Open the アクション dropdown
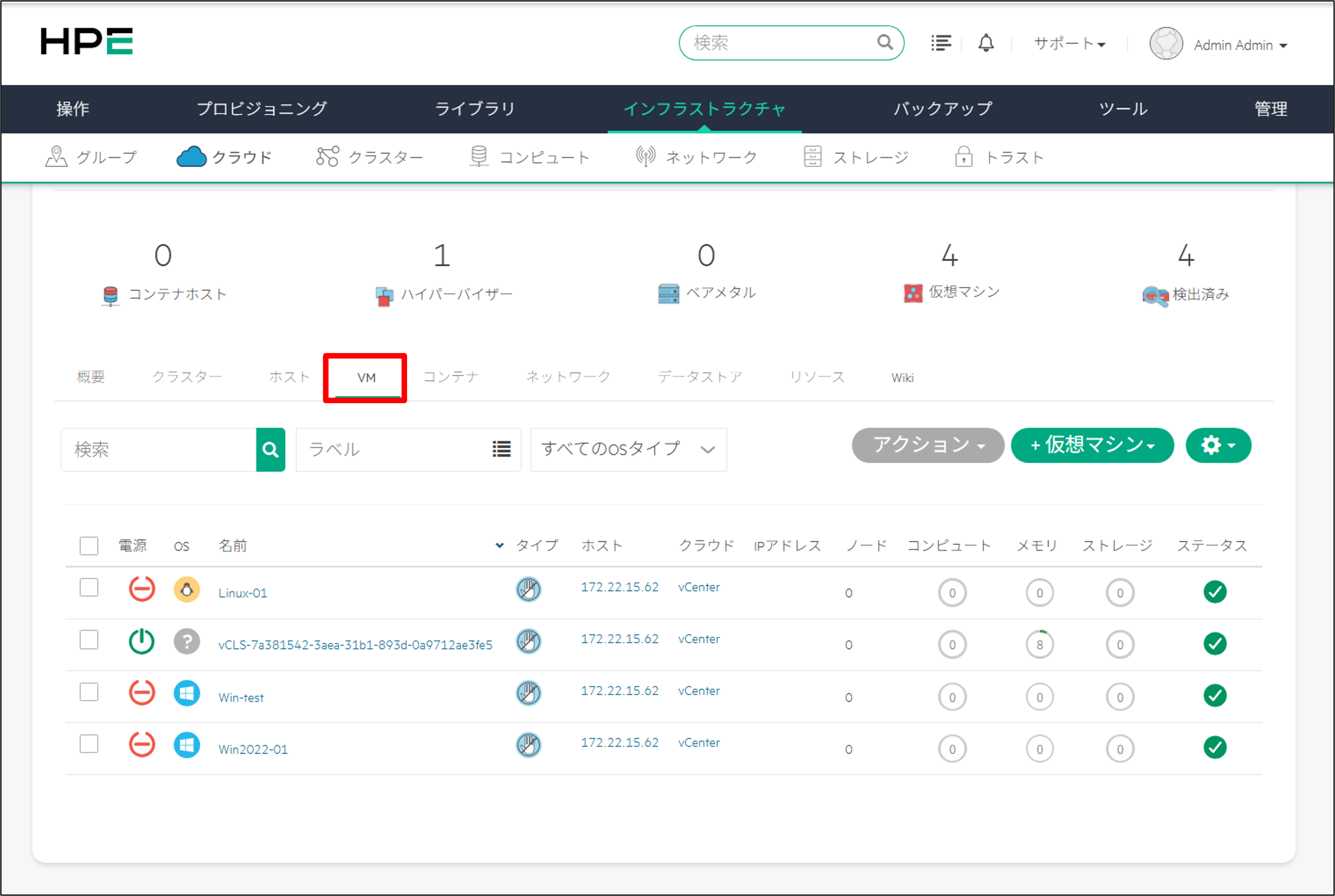The image size is (1335, 896). click(x=928, y=445)
